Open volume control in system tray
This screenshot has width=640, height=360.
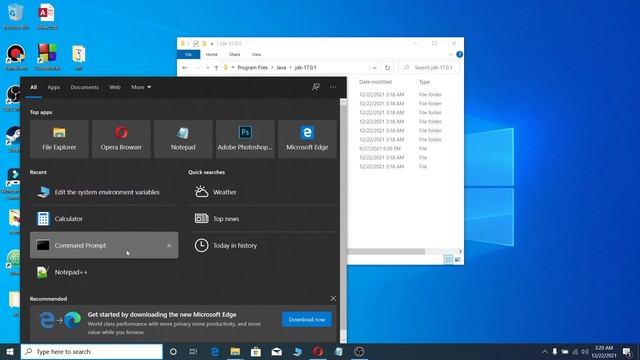[585, 351]
